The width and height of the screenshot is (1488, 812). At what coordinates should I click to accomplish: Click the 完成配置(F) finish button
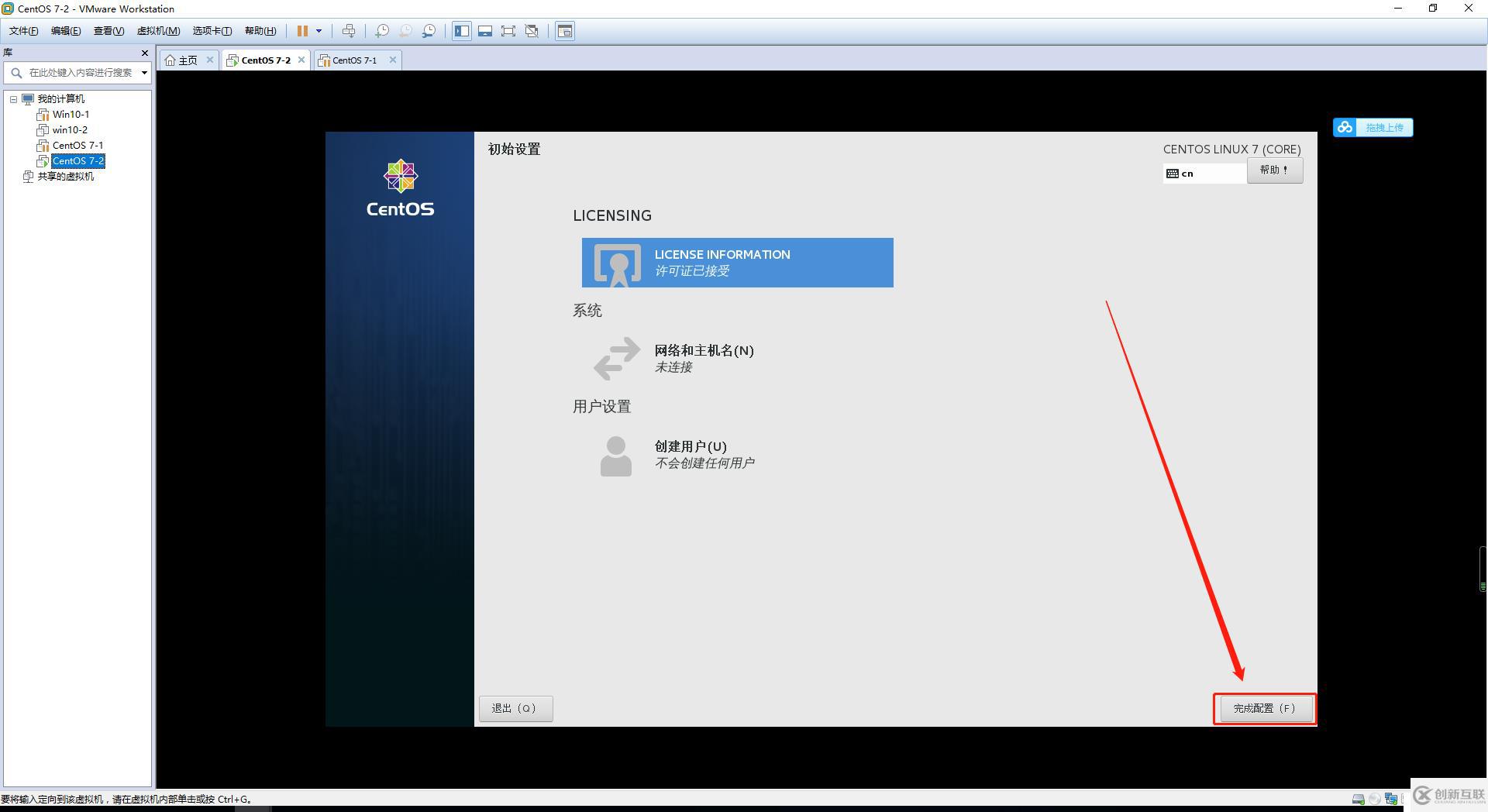(x=1265, y=708)
